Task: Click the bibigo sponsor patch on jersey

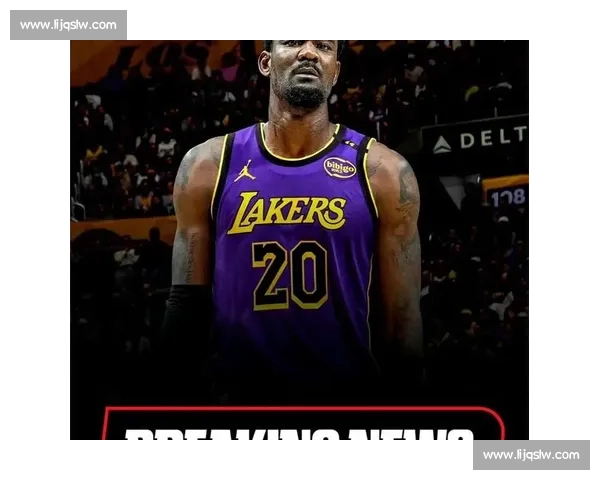Action: pyautogui.click(x=339, y=167)
